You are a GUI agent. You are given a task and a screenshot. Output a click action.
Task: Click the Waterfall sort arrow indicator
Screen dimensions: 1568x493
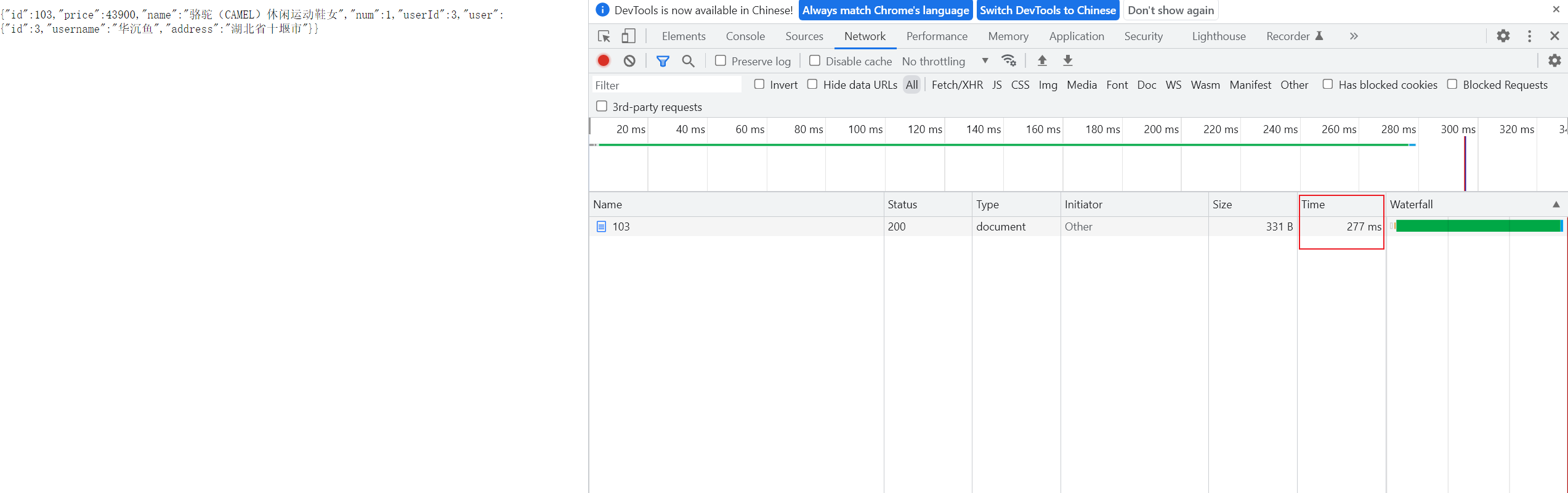(x=1556, y=205)
